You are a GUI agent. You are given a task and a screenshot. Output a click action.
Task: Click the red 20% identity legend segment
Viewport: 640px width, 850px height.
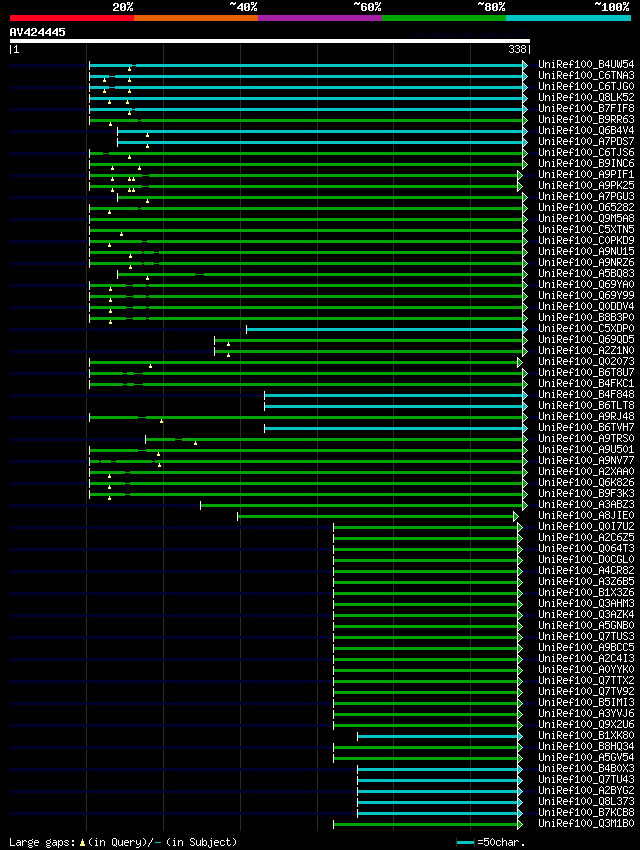coord(72,18)
